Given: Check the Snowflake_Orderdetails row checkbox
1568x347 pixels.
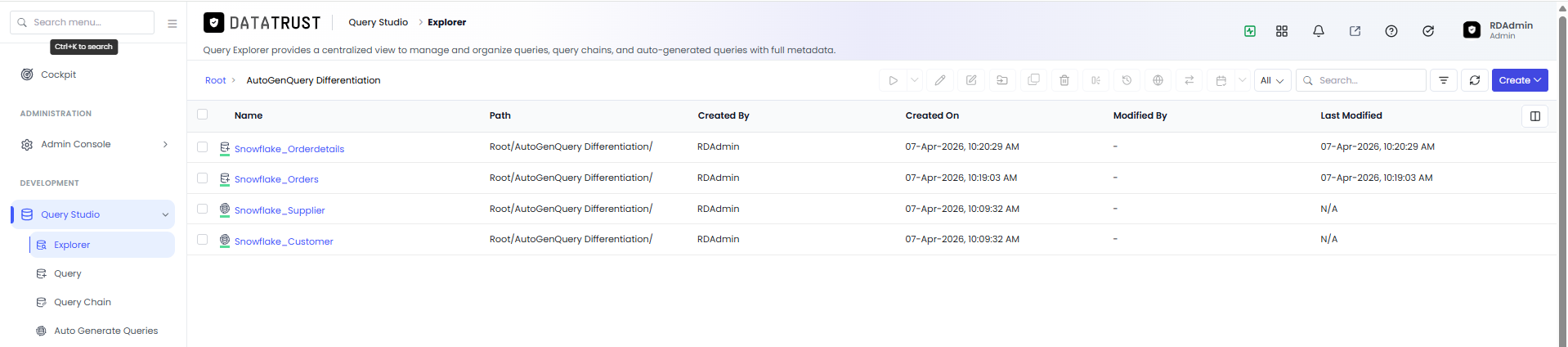Looking at the screenshot, I should pyautogui.click(x=203, y=146).
